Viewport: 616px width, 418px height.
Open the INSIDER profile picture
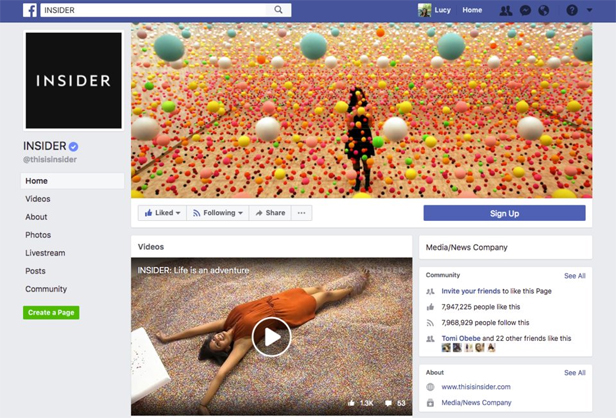[x=73, y=81]
